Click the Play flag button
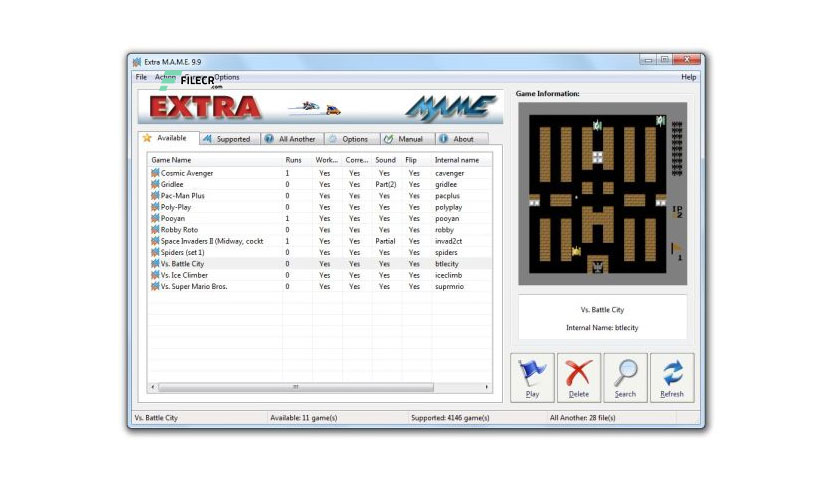836x484 pixels. coord(532,377)
